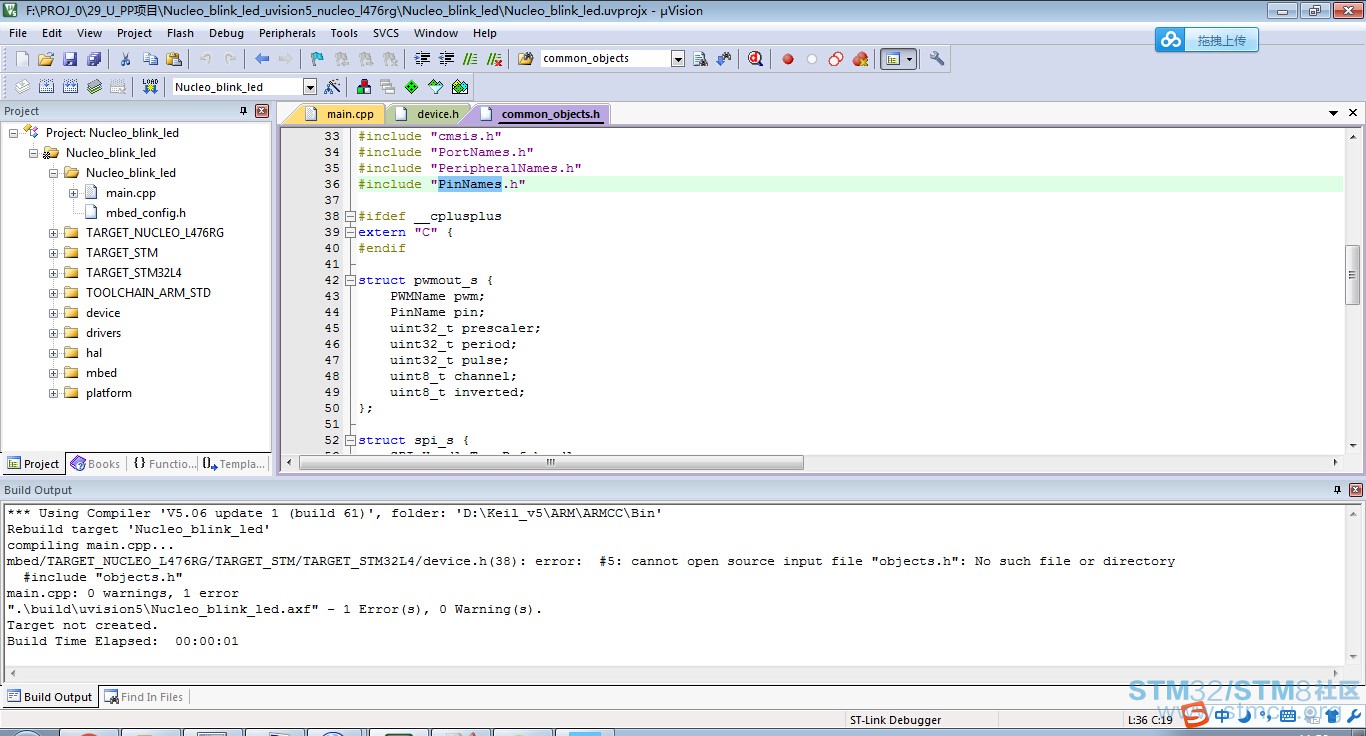
Task: Open the SVCS menu
Action: (x=386, y=33)
